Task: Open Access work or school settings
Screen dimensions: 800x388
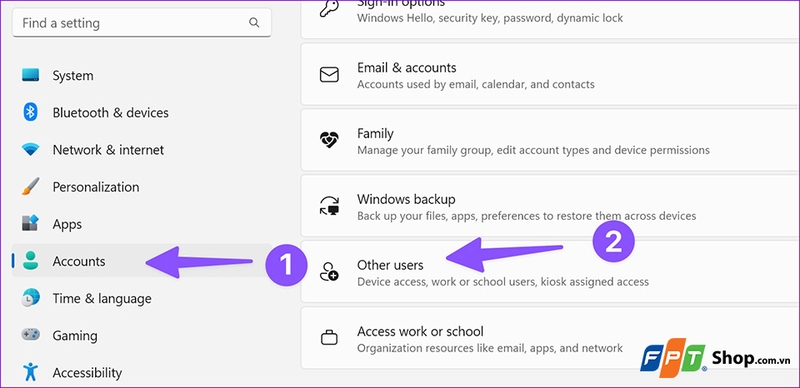Action: tap(551, 338)
